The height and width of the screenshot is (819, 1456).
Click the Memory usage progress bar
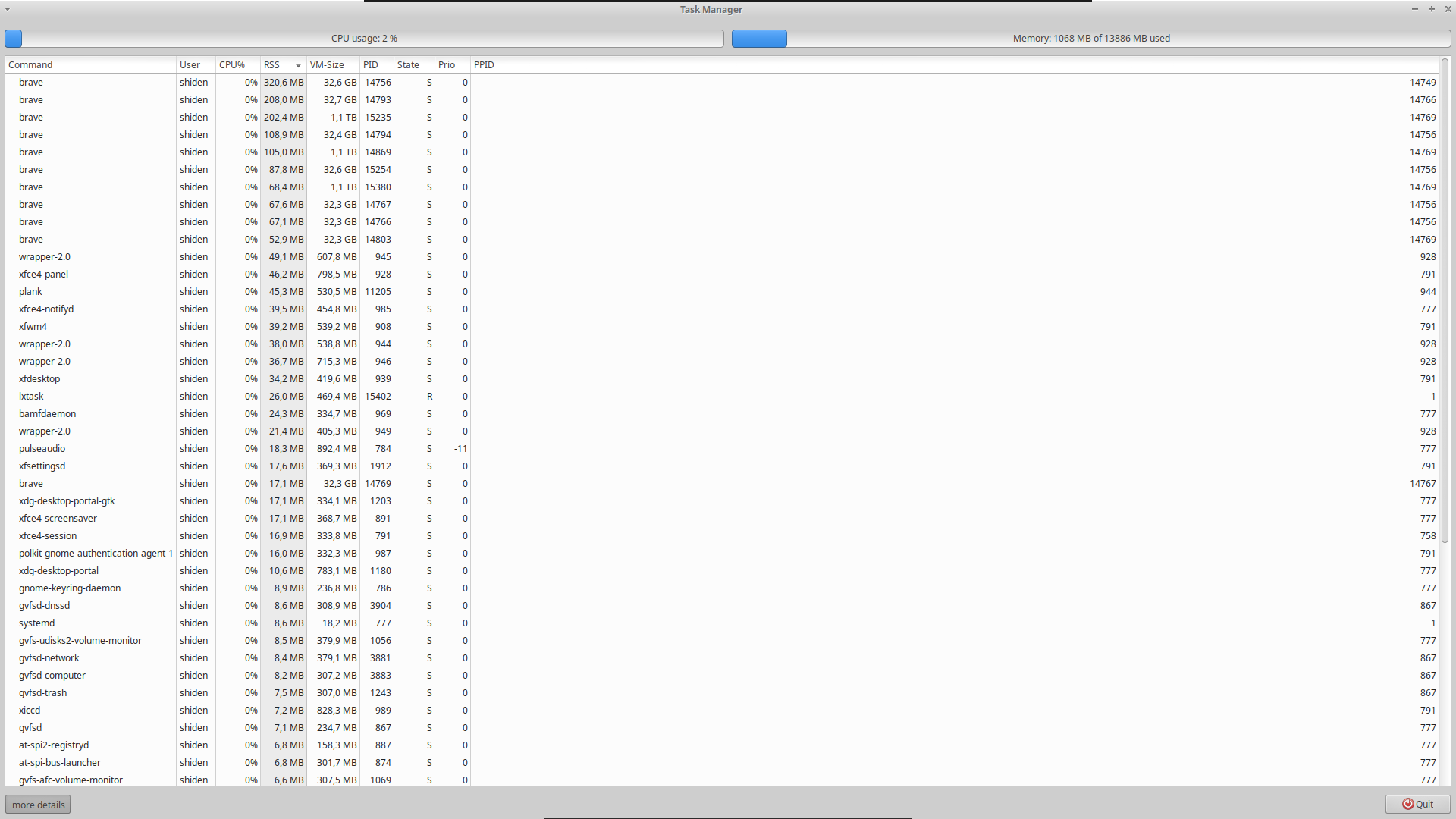coord(1090,39)
